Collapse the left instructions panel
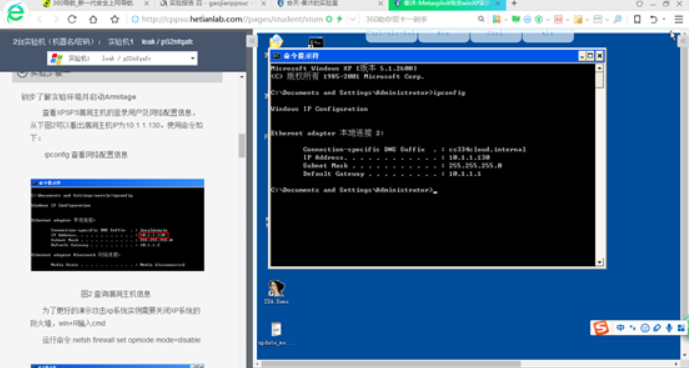The height and width of the screenshot is (368, 690). (252, 41)
